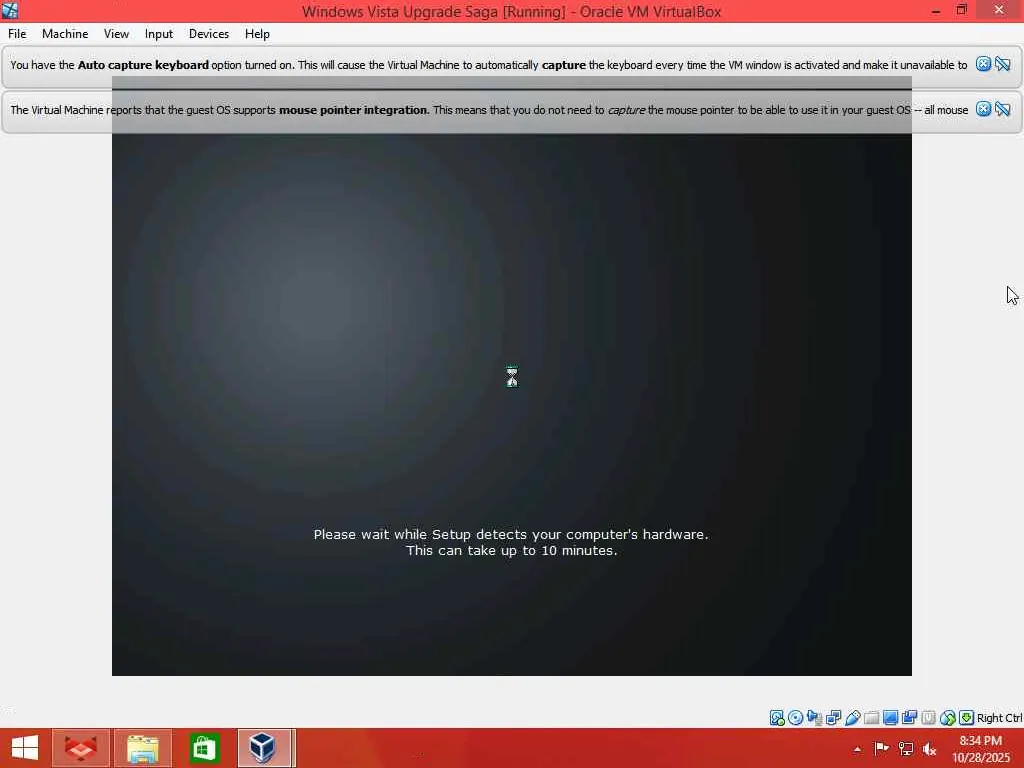Viewport: 1024px width, 768px height.
Task: Open the File menu
Action: (17, 34)
